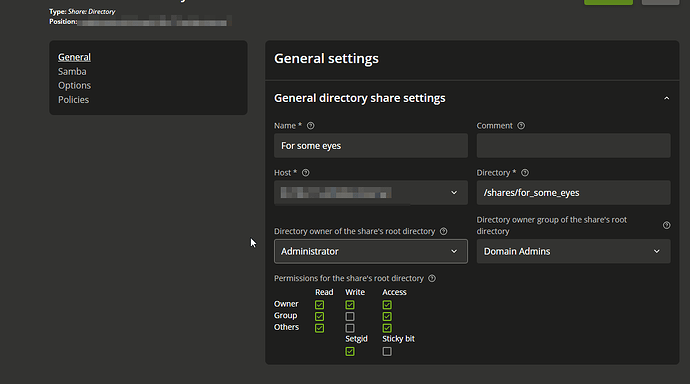Show help for directory owner group
This screenshot has height=384, width=690.
667,225
